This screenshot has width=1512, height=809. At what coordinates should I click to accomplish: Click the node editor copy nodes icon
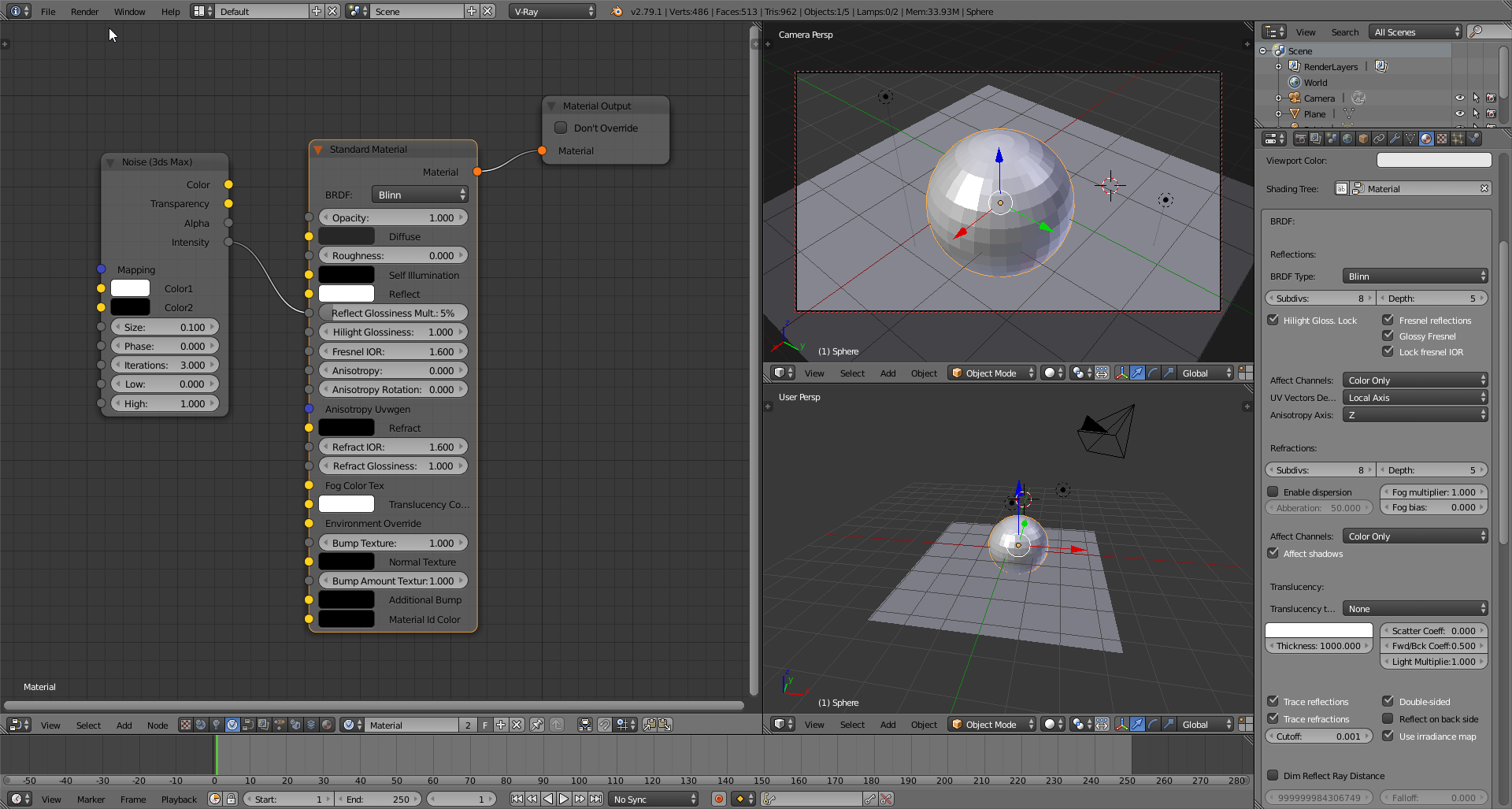pos(649,725)
